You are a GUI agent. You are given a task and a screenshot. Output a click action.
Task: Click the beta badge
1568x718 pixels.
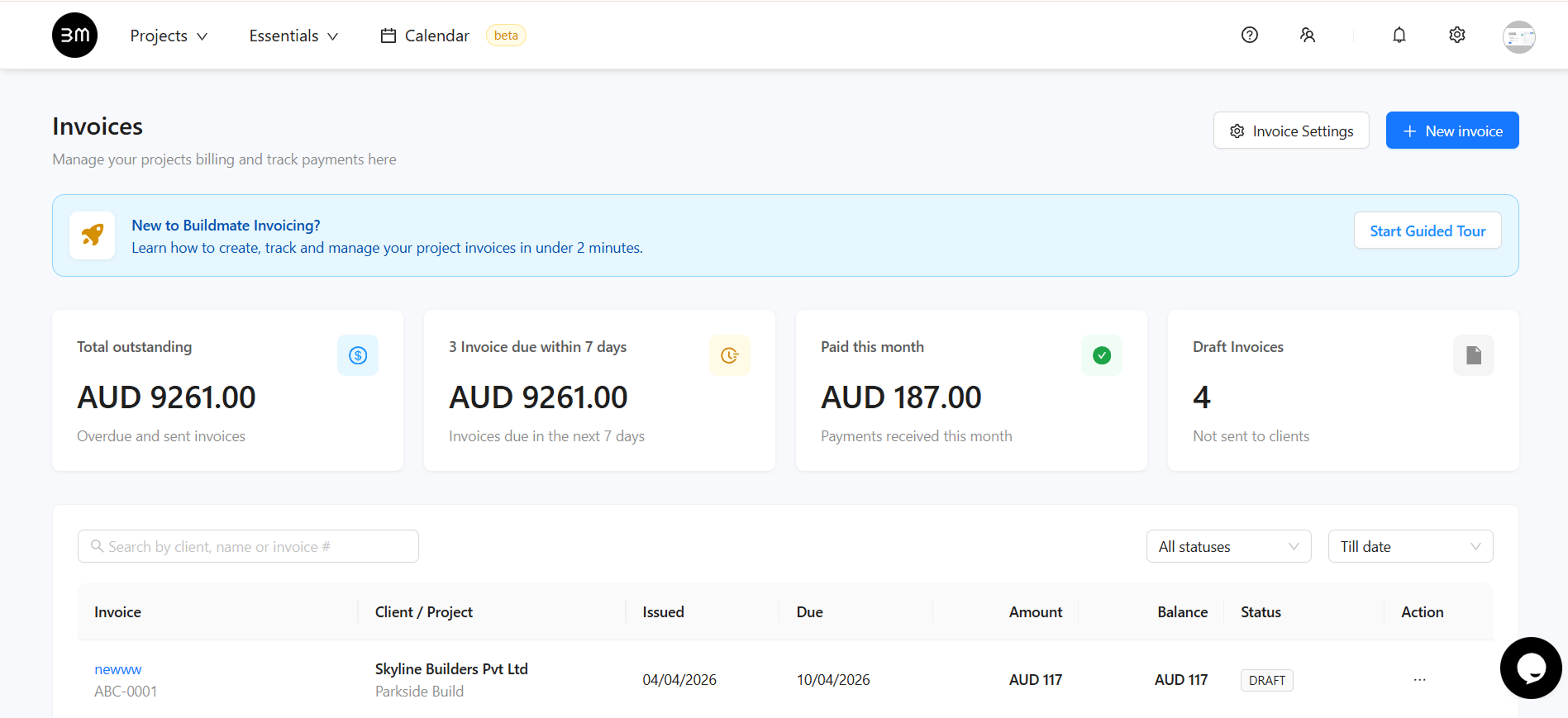tap(506, 36)
